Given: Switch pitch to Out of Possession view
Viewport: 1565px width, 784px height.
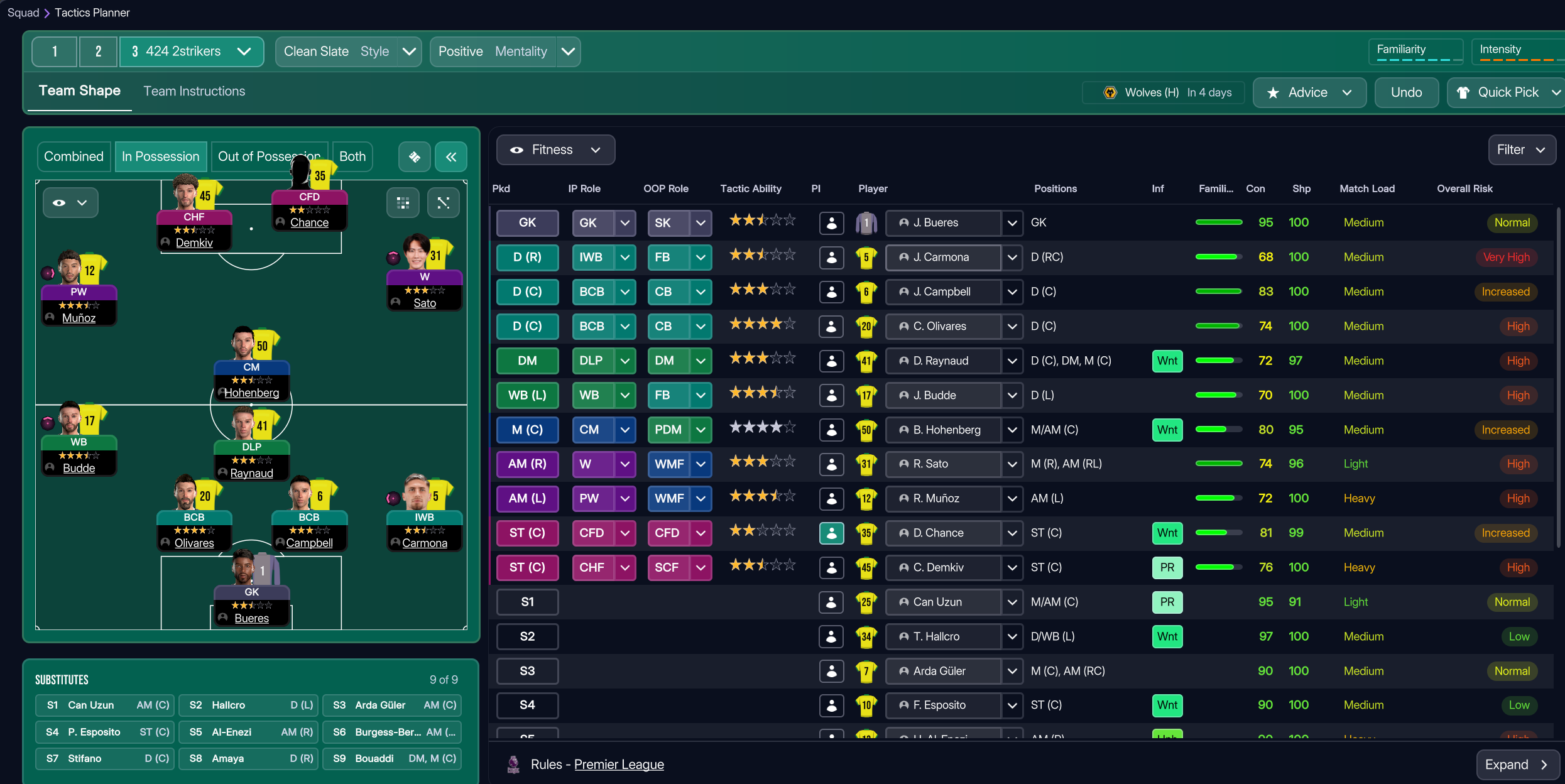Looking at the screenshot, I should coord(269,156).
